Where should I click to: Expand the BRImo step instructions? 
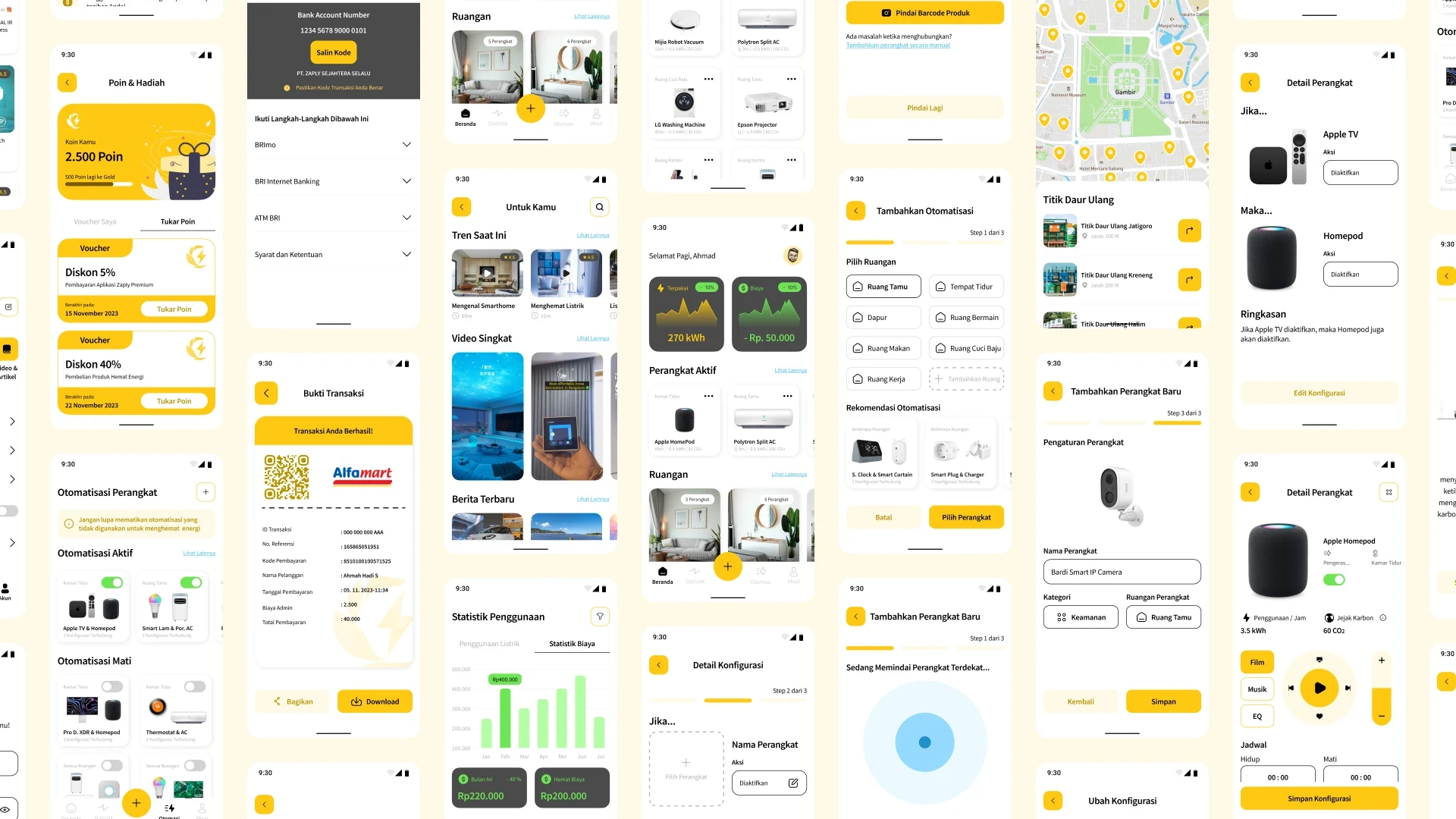click(407, 145)
